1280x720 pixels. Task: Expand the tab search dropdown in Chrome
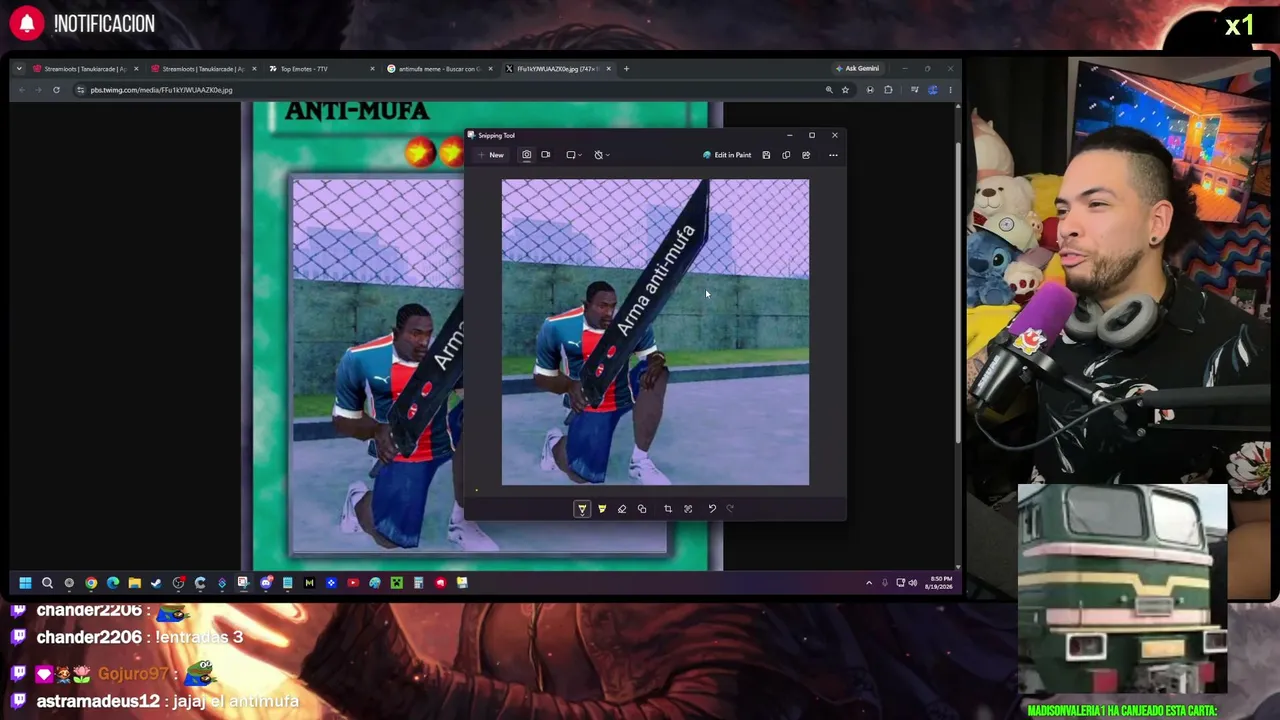coord(19,69)
